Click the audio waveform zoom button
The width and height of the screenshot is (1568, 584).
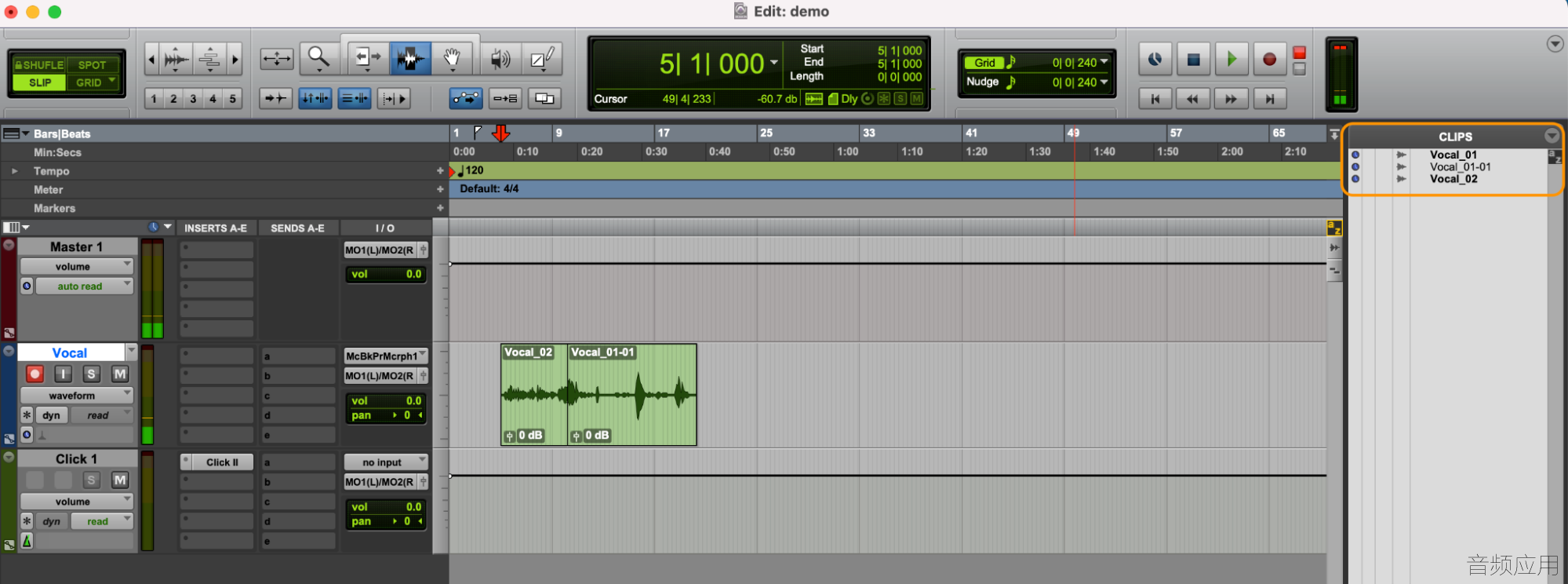pos(176,59)
